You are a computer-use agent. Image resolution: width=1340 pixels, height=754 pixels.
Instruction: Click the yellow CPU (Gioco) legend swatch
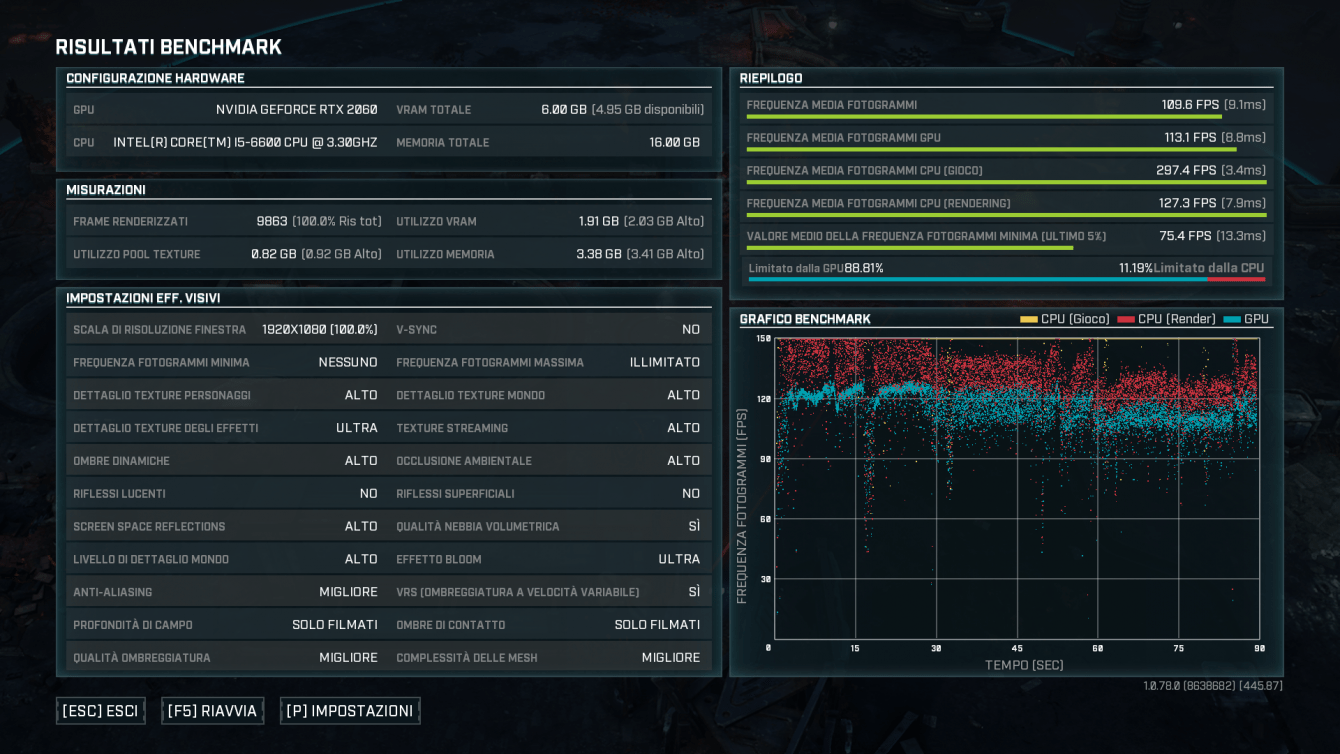click(1028, 319)
